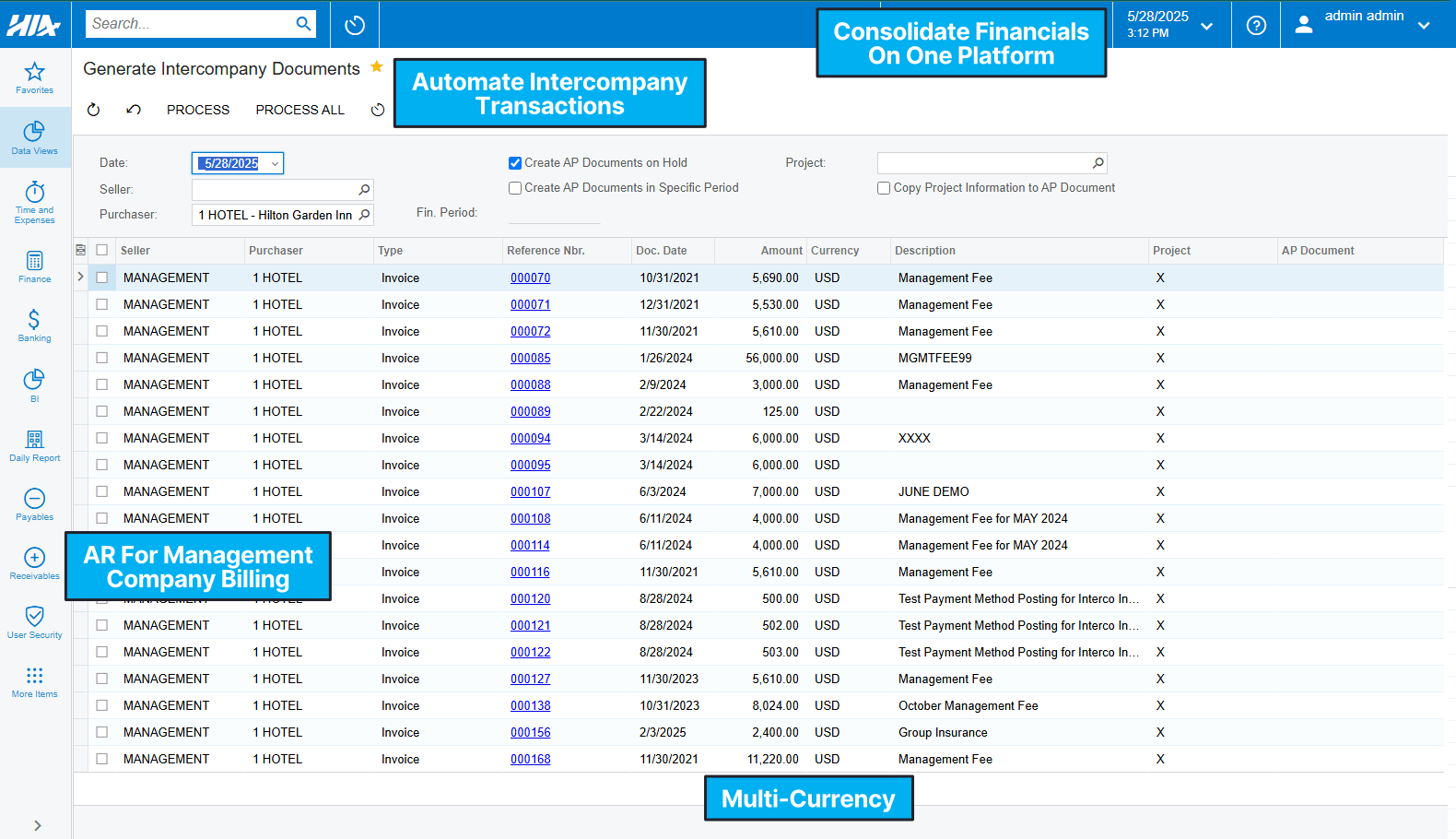
Task: Open recent history clock icon in header
Action: coord(355,25)
